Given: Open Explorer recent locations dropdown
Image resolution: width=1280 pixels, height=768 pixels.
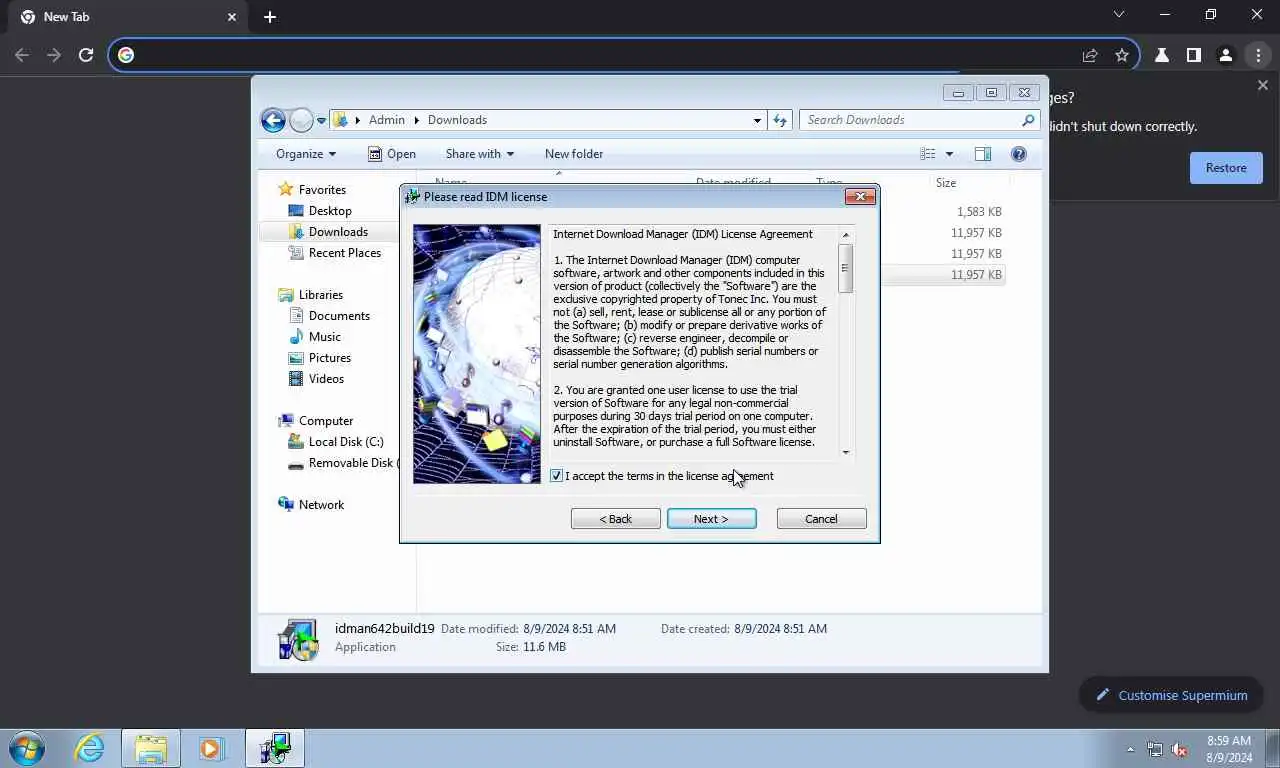Looking at the screenshot, I should pyautogui.click(x=321, y=121).
